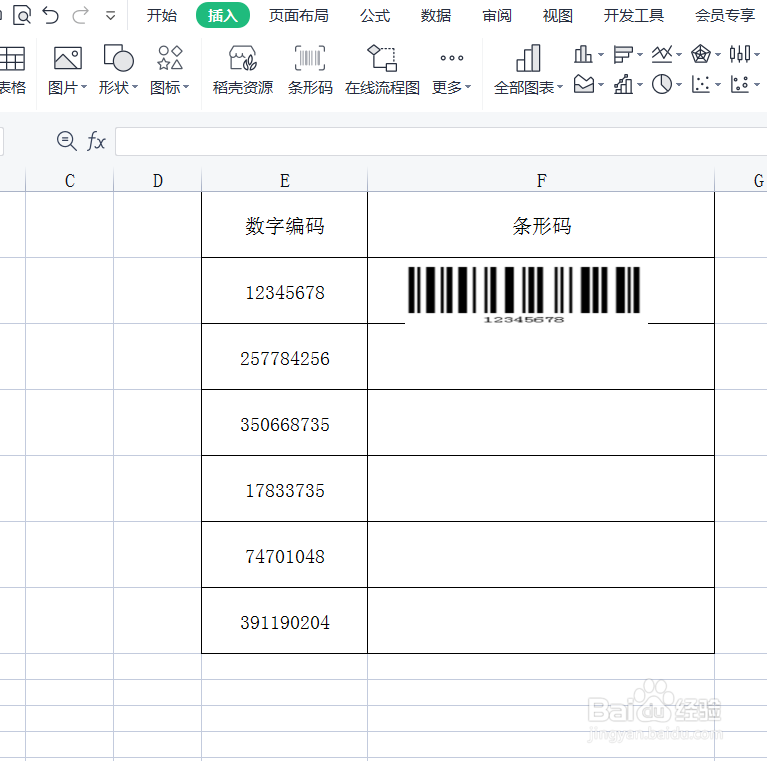The image size is (767, 761).
Task: Insert a scatter chart
Action: [x=700, y=84]
